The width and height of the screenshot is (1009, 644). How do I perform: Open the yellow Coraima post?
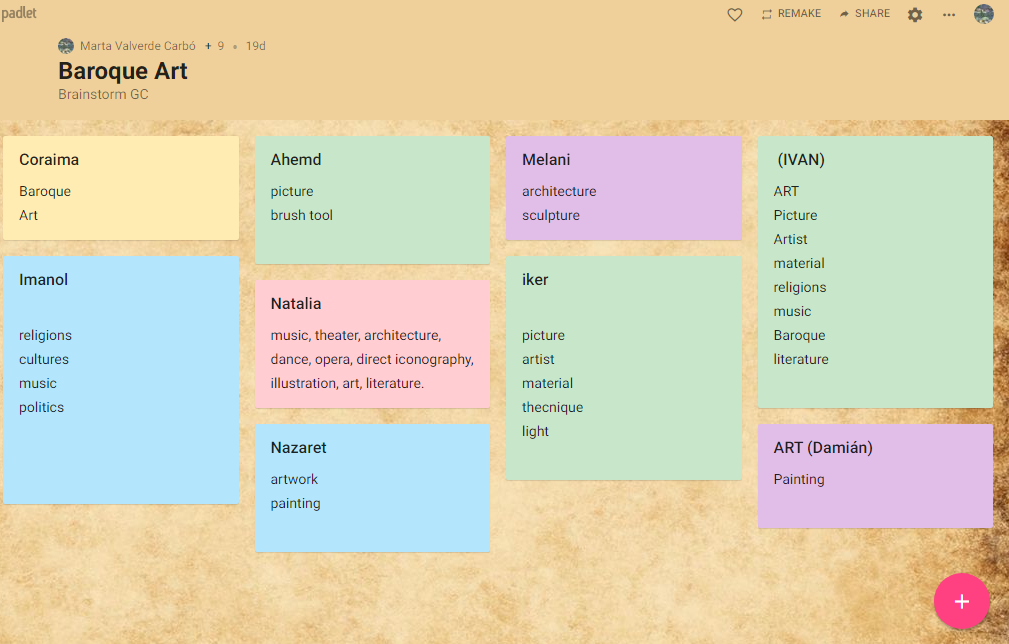[121, 188]
